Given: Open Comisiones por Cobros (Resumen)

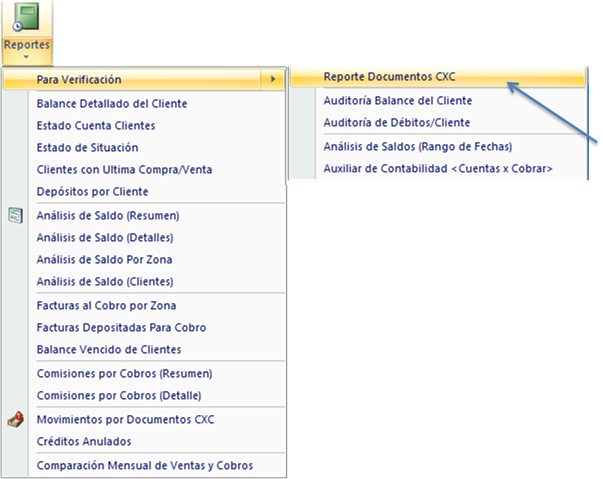Looking at the screenshot, I should pos(124,374).
